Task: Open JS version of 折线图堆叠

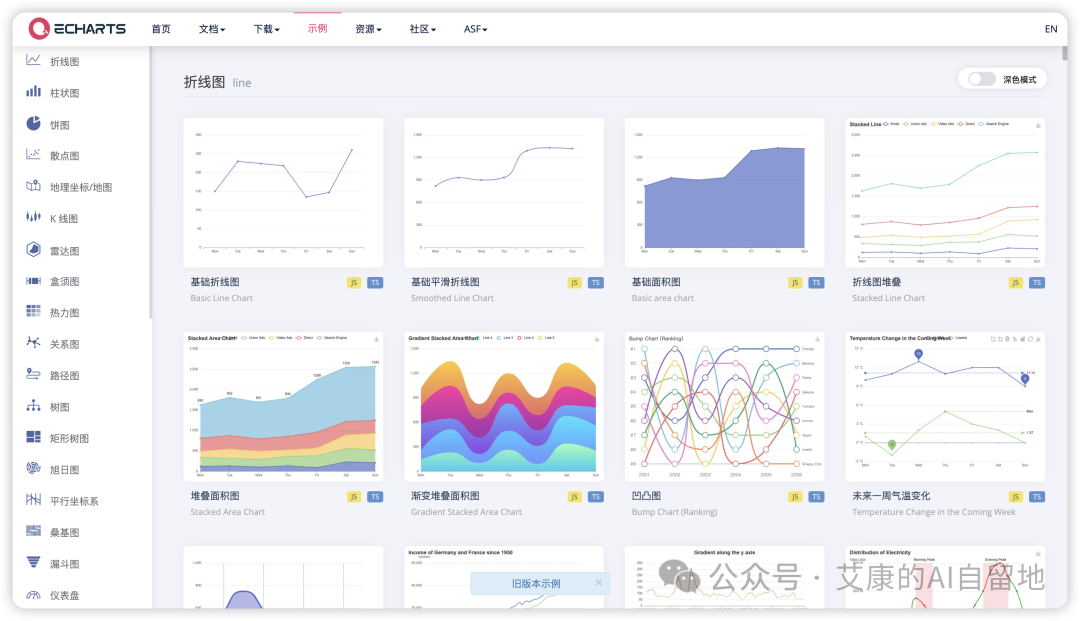Action: point(1015,283)
